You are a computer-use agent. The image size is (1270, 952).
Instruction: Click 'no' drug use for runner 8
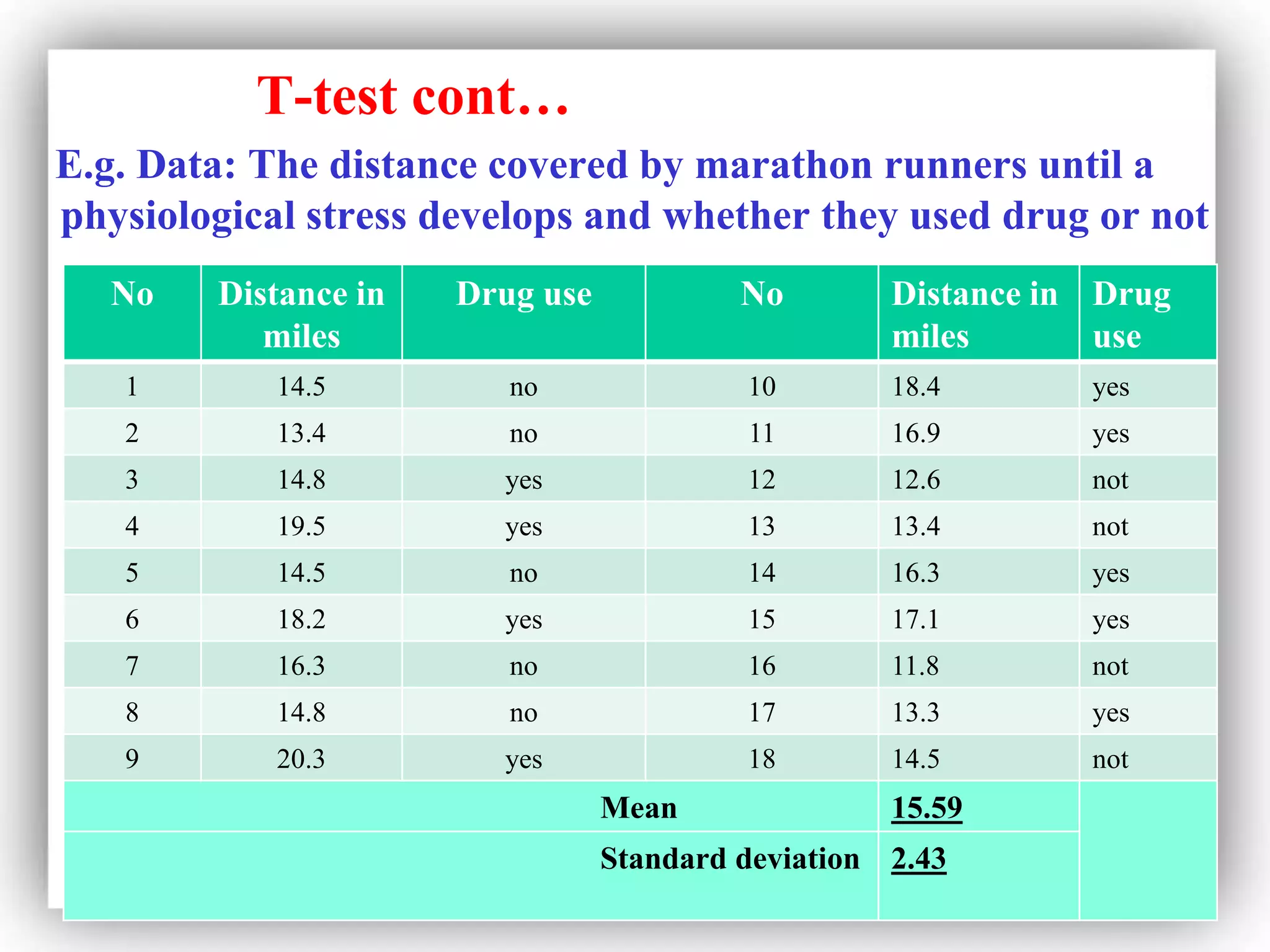point(523,714)
